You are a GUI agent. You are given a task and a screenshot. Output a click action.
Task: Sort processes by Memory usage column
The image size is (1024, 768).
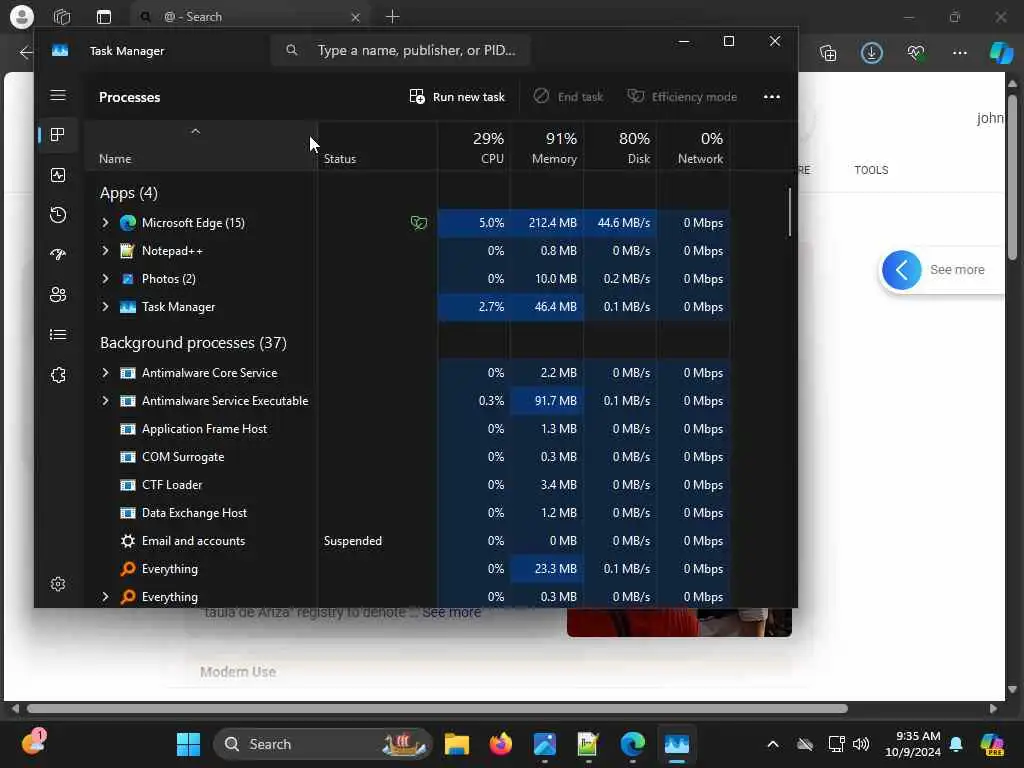coord(547,147)
